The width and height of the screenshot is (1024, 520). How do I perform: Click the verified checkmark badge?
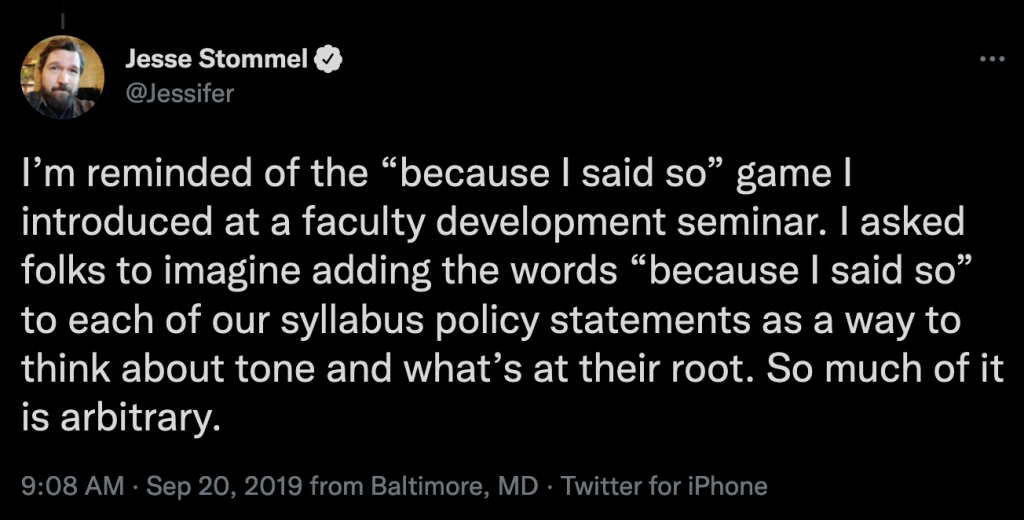[x=328, y=60]
